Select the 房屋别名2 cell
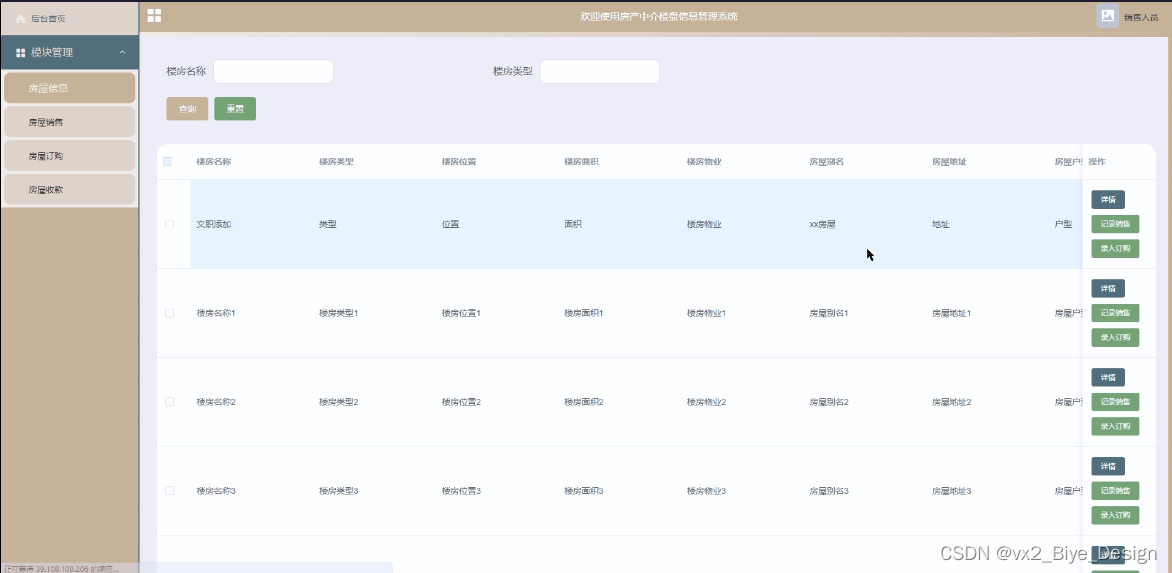This screenshot has height=573, width=1172. [x=829, y=402]
